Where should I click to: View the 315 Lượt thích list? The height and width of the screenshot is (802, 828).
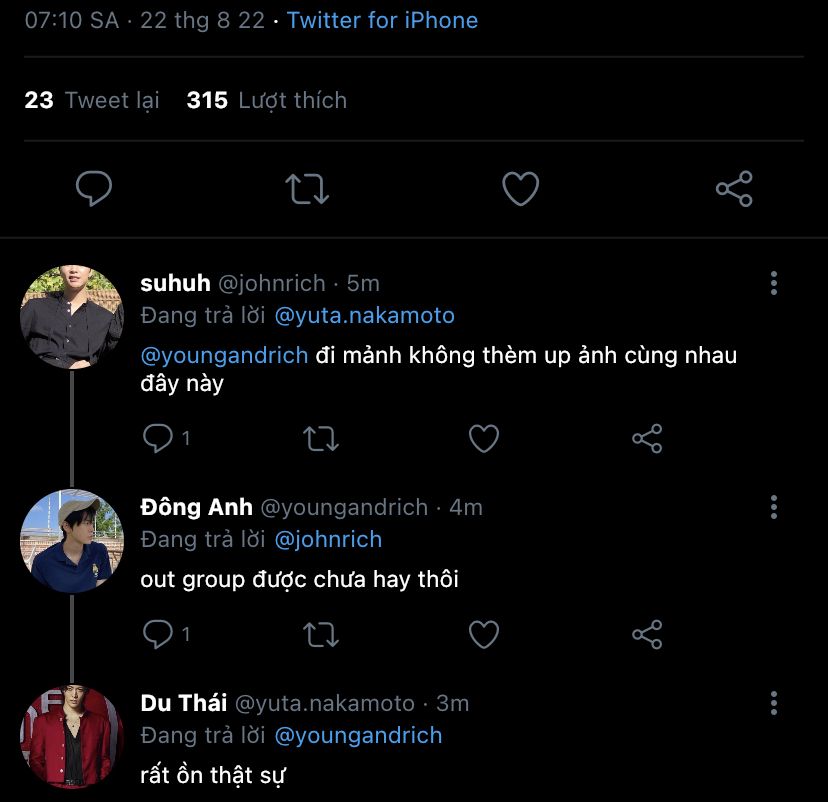(x=266, y=100)
